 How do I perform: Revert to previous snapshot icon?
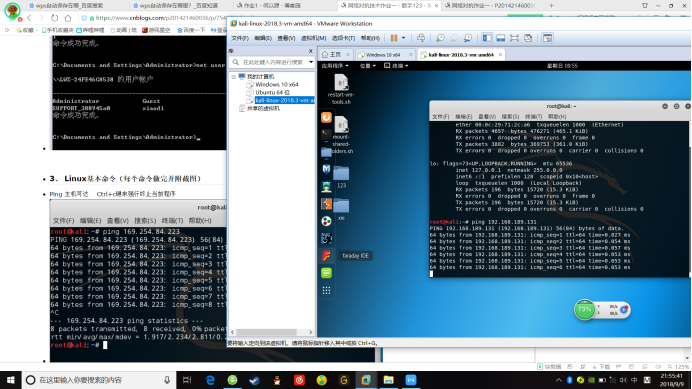(x=454, y=38)
